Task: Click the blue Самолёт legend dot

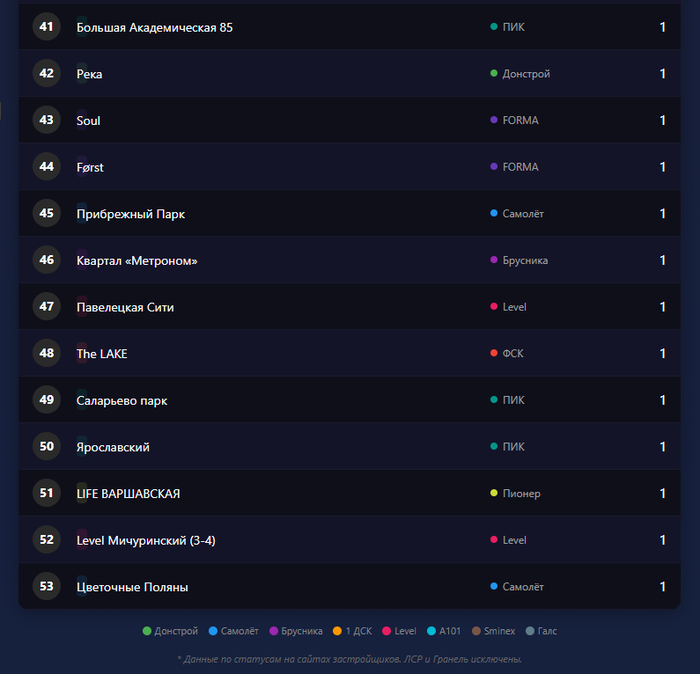Action: point(213,631)
